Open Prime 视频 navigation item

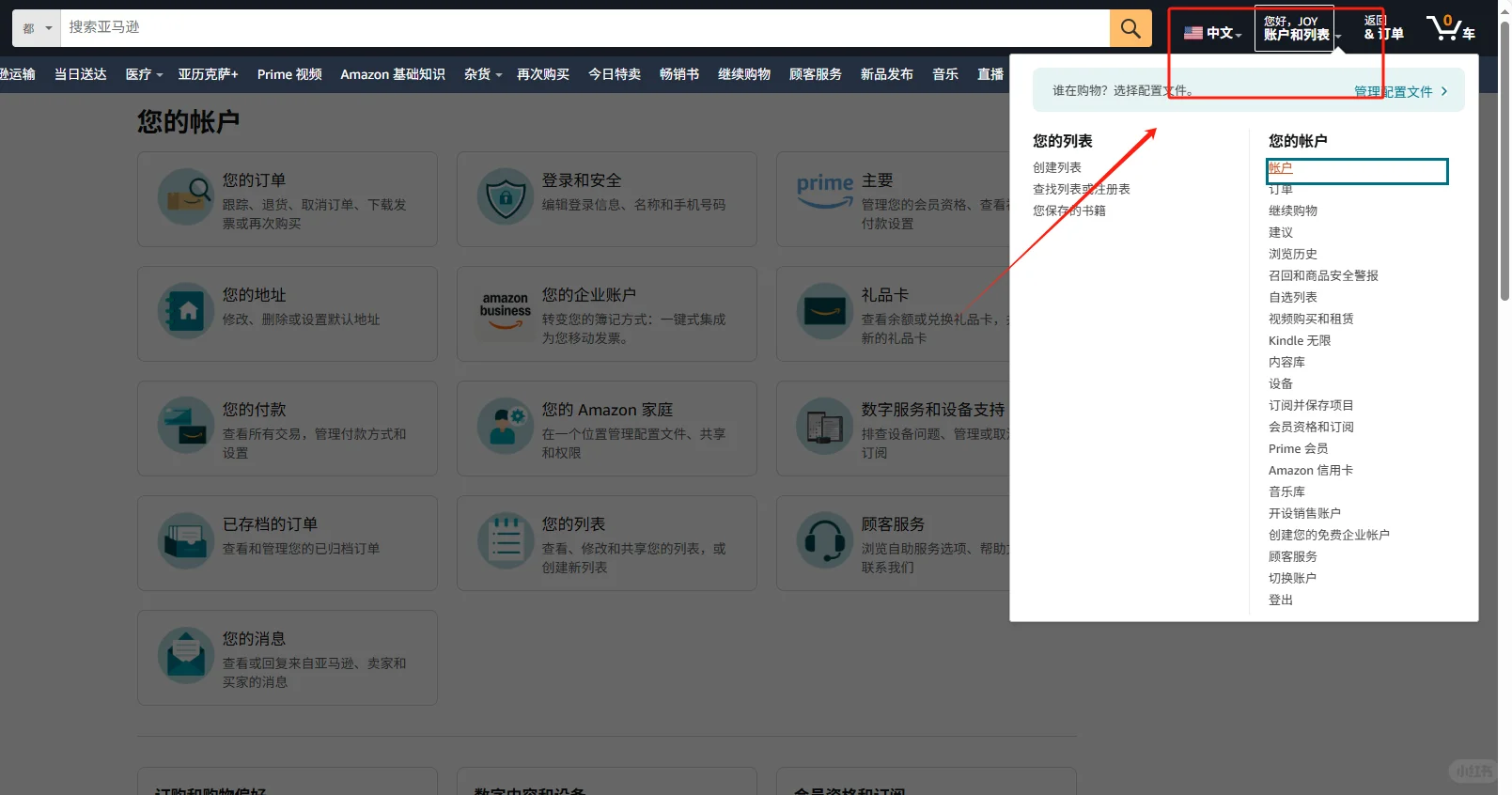pos(289,74)
